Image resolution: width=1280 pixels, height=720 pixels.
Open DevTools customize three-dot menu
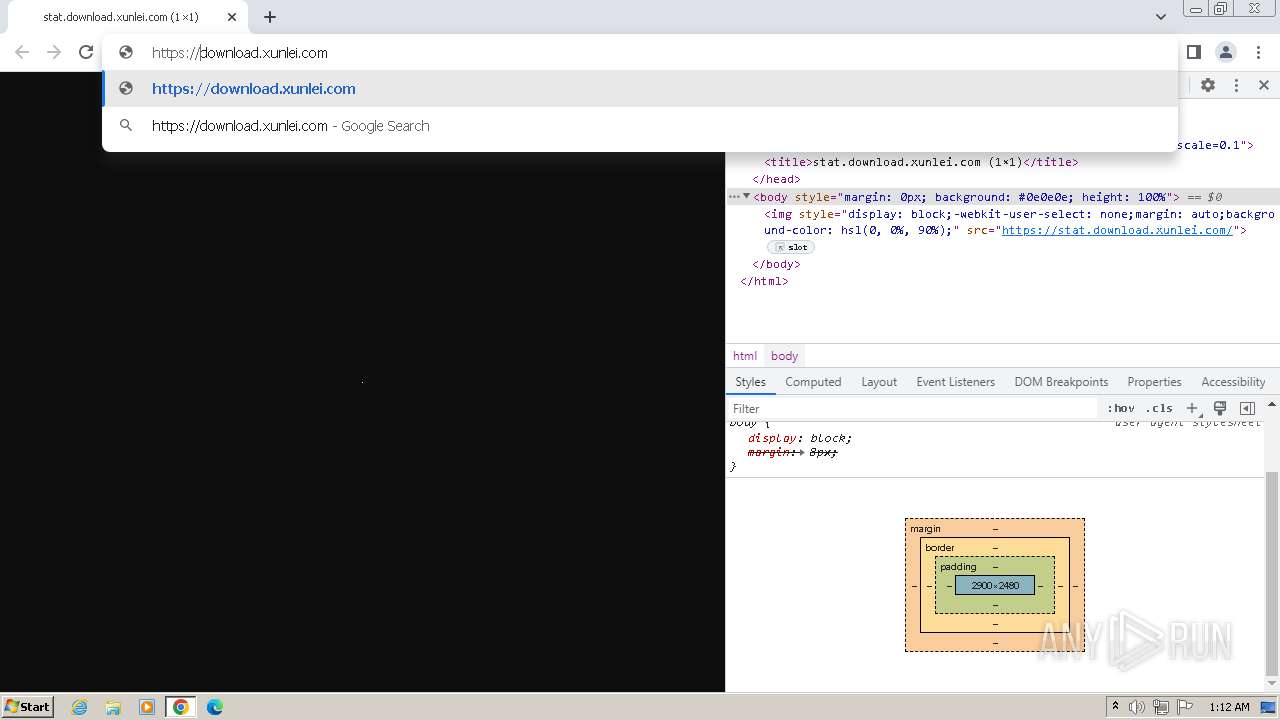[1236, 86]
